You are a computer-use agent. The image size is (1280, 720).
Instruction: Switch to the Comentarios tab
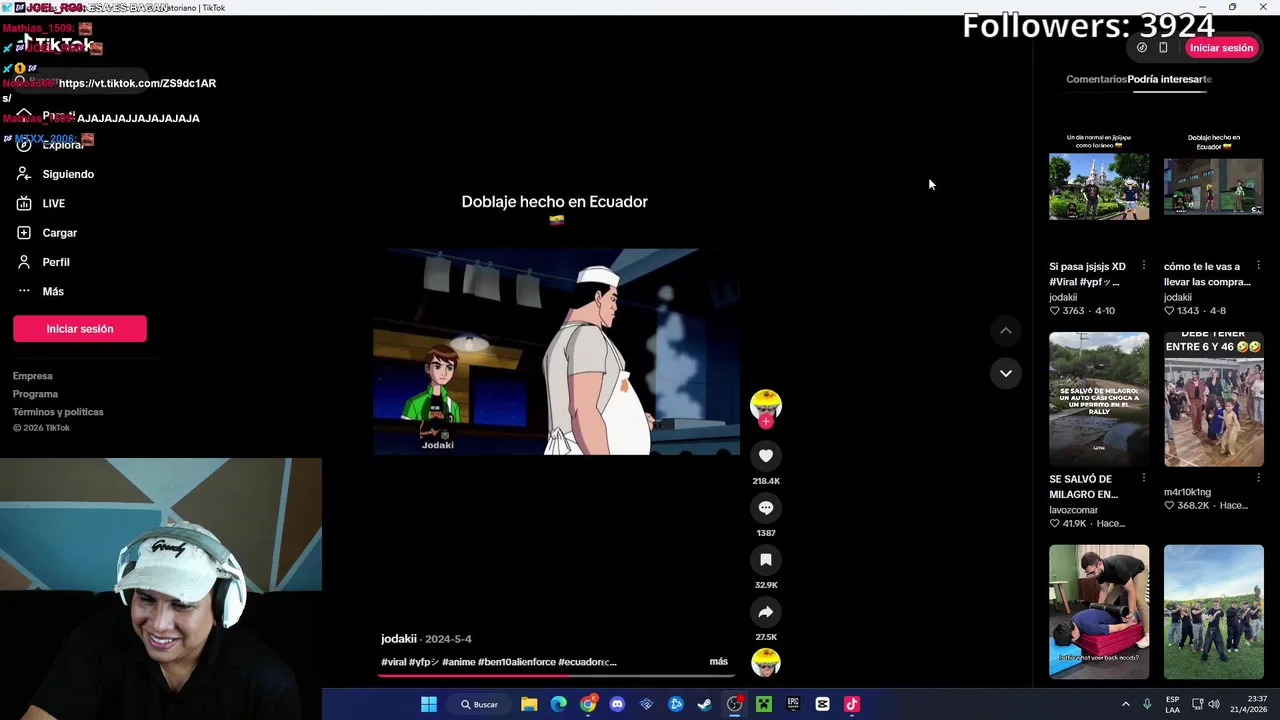pos(1096,79)
